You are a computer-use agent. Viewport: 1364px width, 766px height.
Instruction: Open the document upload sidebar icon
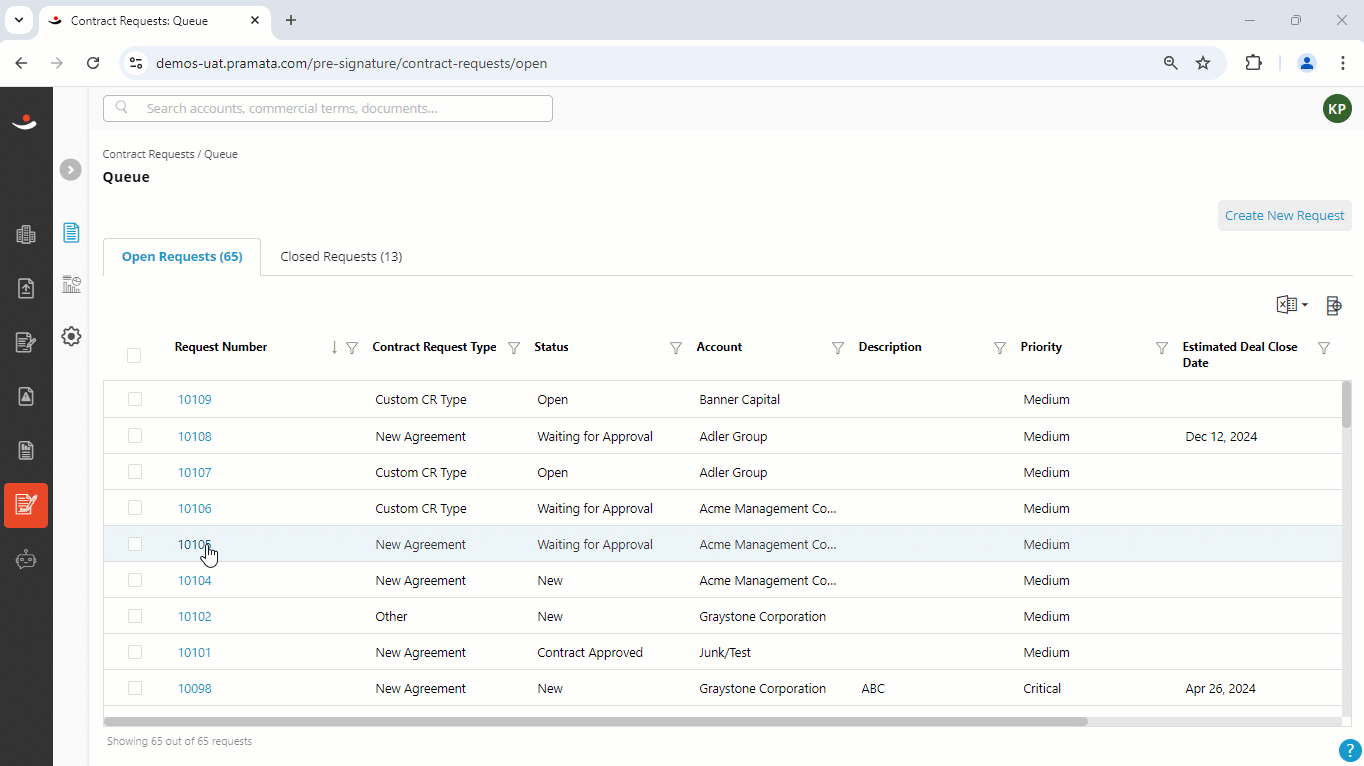click(x=26, y=288)
